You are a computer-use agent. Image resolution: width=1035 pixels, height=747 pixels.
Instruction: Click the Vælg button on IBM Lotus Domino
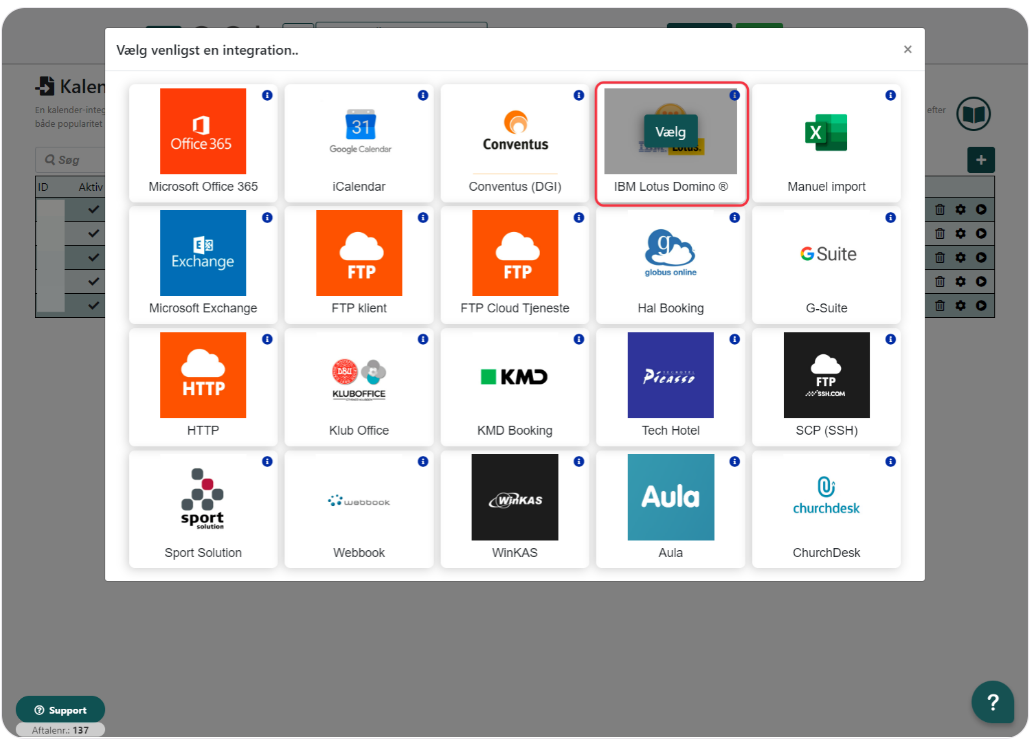point(671,132)
